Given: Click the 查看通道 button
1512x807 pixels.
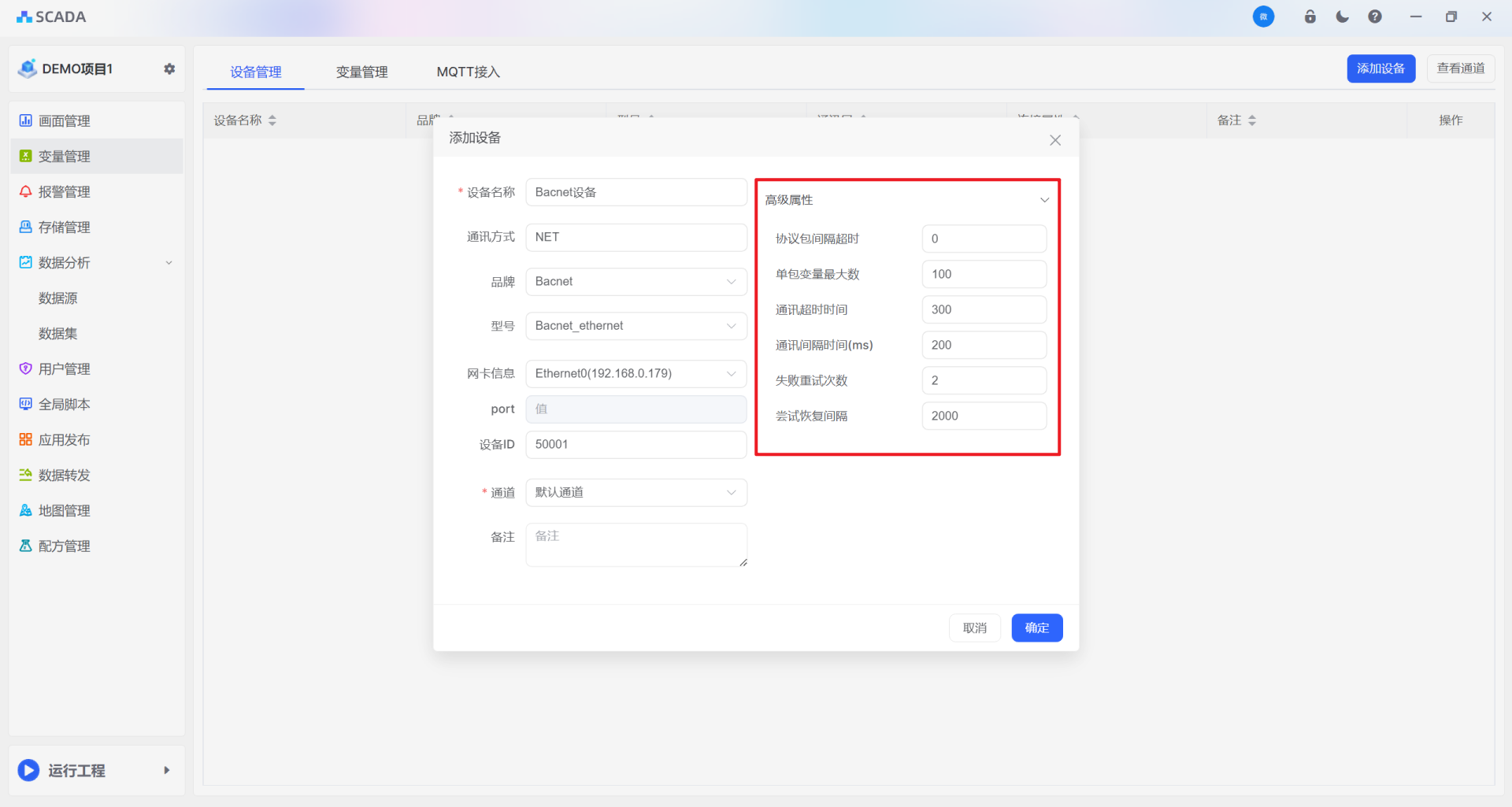Looking at the screenshot, I should 1460,68.
